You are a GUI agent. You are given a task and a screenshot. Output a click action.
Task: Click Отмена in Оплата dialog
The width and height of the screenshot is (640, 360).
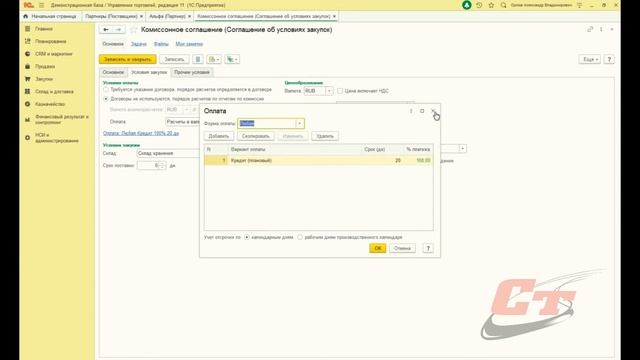point(402,248)
